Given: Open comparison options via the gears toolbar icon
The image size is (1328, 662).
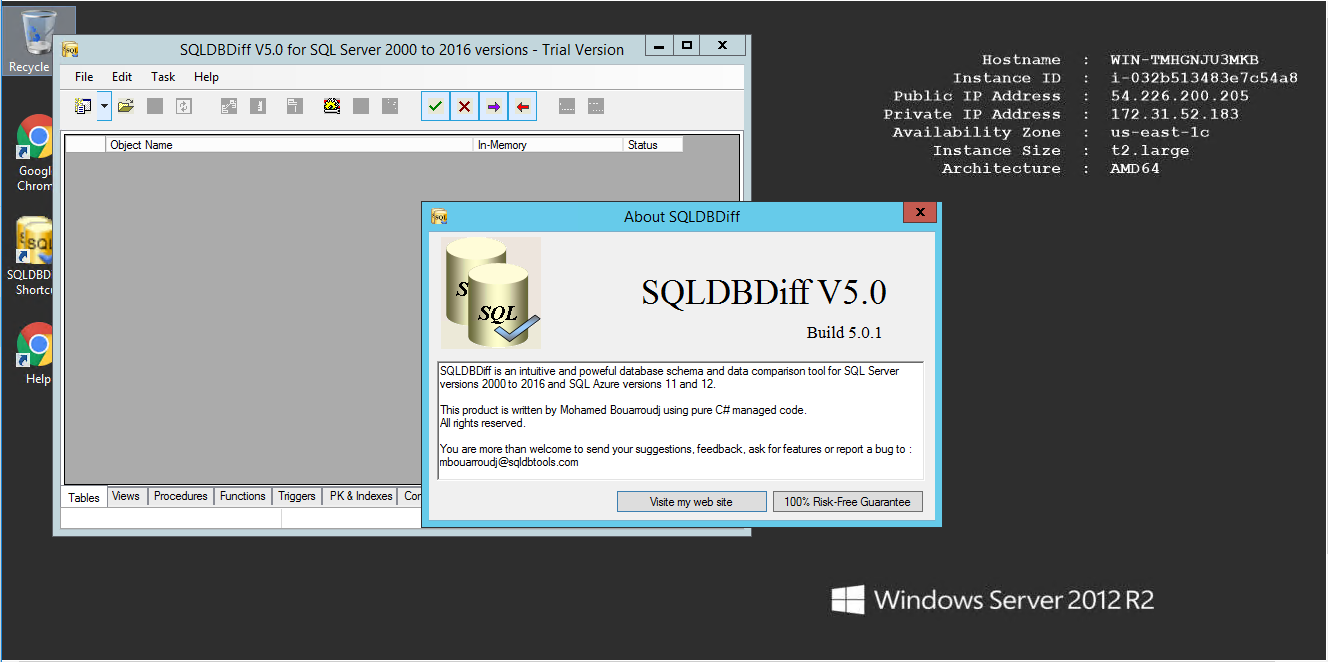Looking at the screenshot, I should (x=330, y=105).
